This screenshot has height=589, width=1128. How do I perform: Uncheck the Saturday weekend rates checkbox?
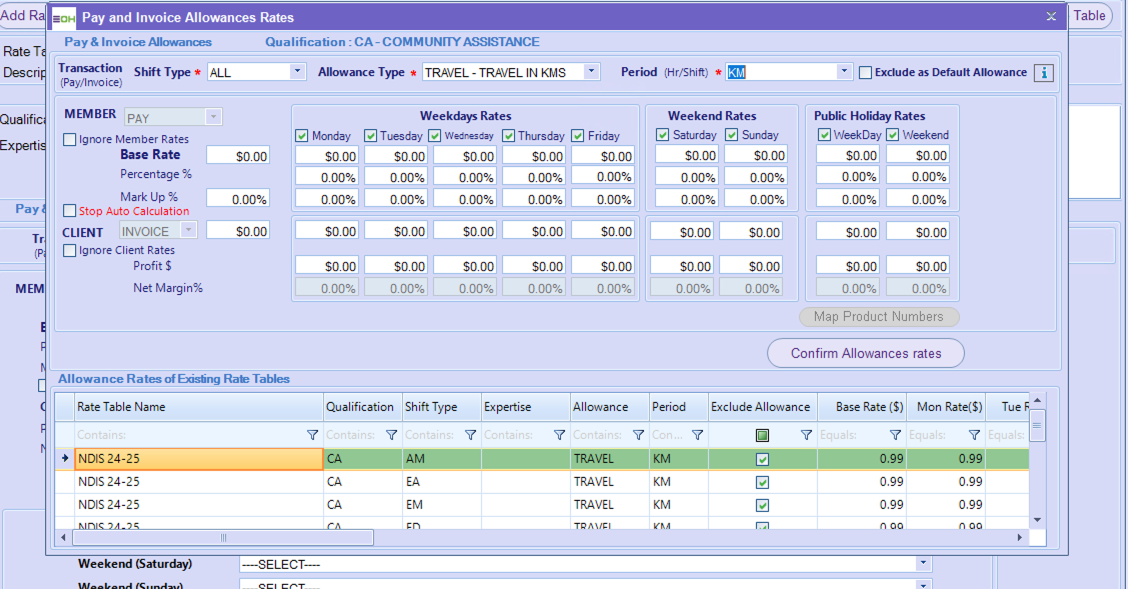[x=662, y=135]
